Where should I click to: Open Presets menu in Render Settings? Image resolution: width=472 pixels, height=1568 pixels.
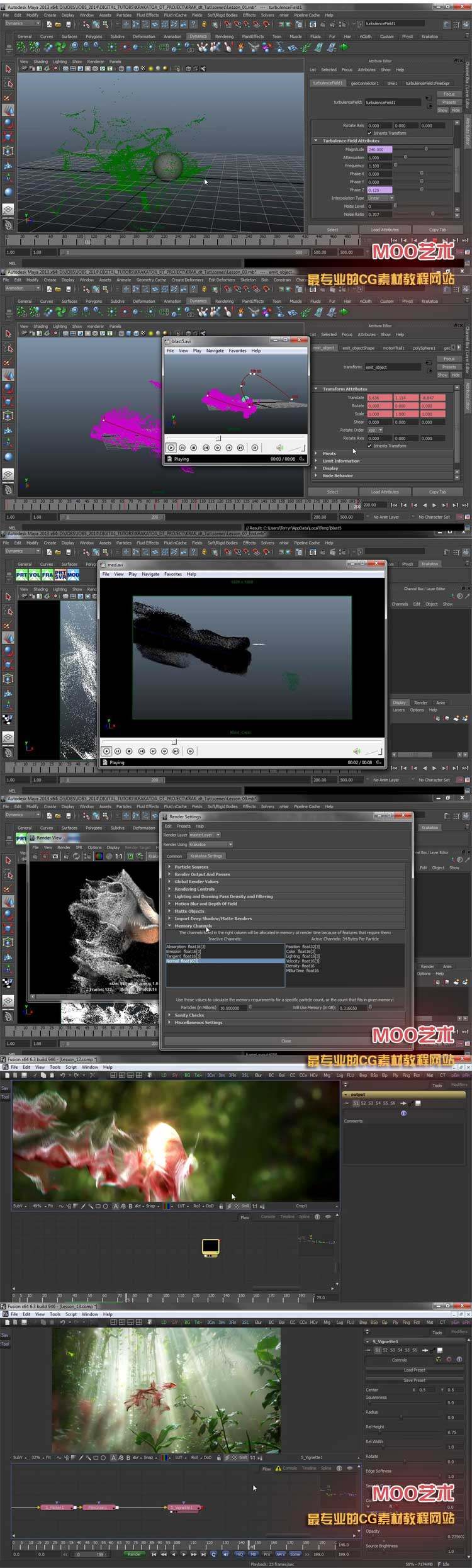pos(184,826)
